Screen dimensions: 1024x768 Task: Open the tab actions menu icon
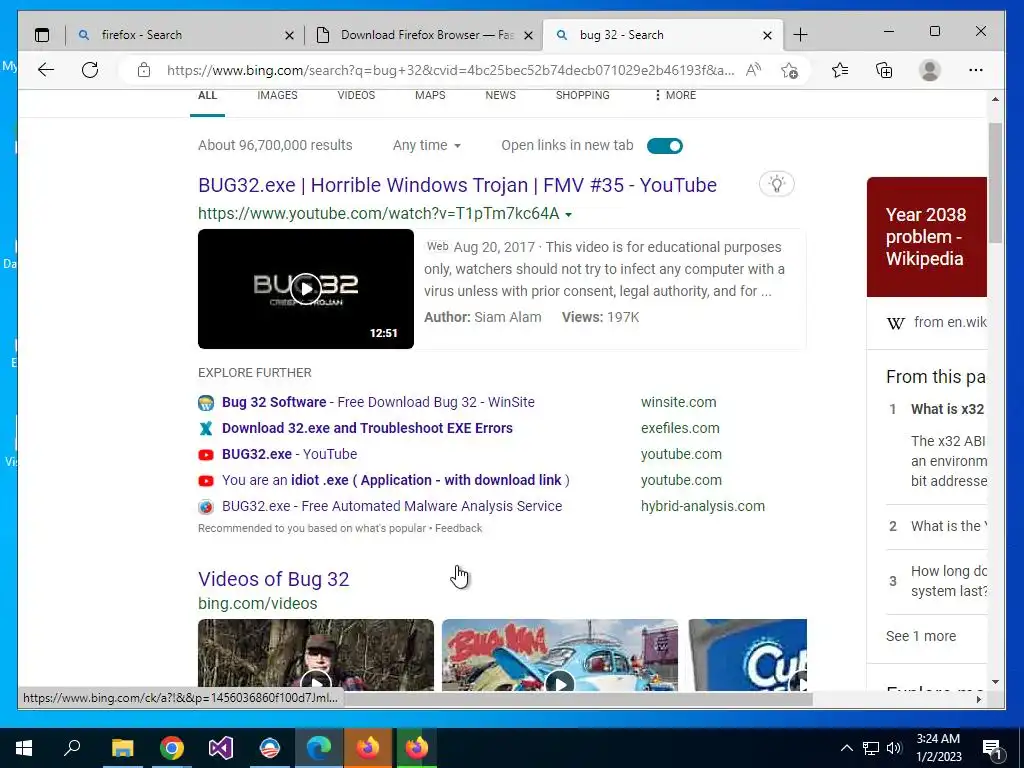[x=42, y=35]
